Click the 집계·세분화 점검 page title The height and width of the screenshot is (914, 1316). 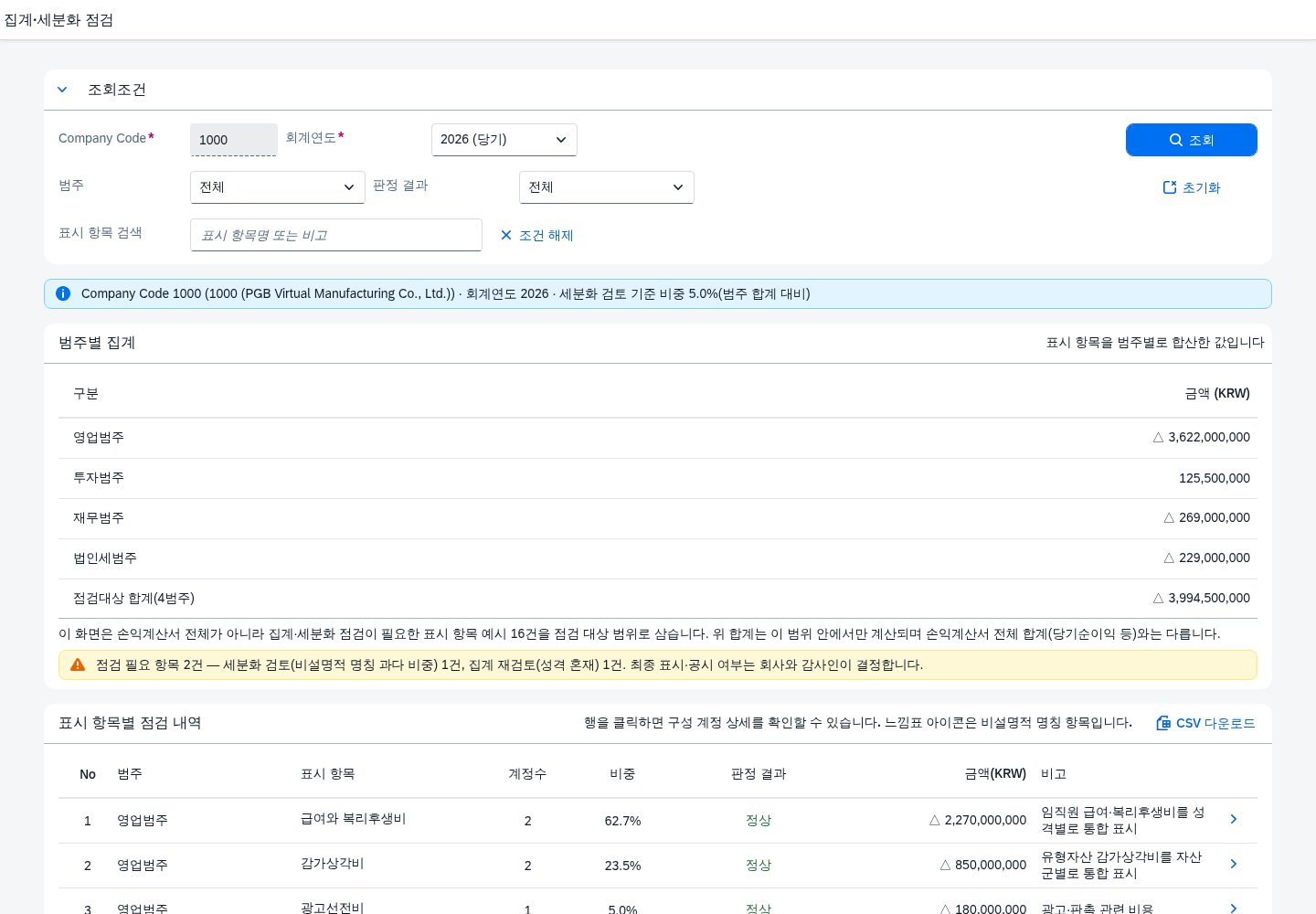[58, 20]
